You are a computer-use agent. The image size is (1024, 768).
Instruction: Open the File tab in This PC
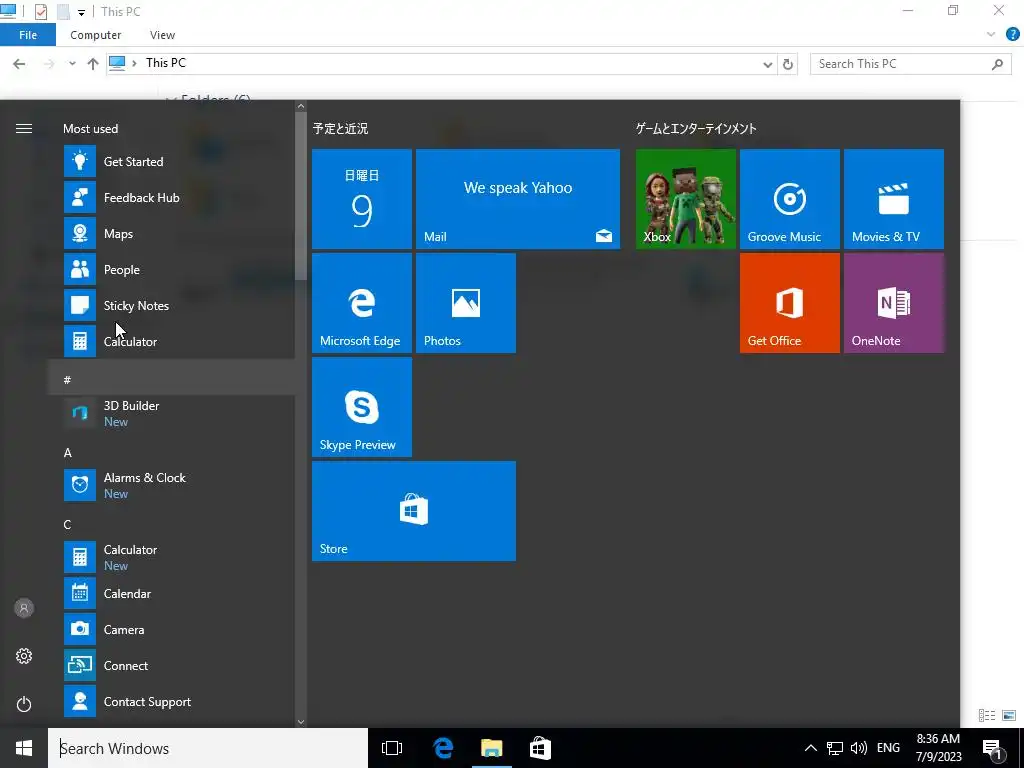(x=28, y=35)
